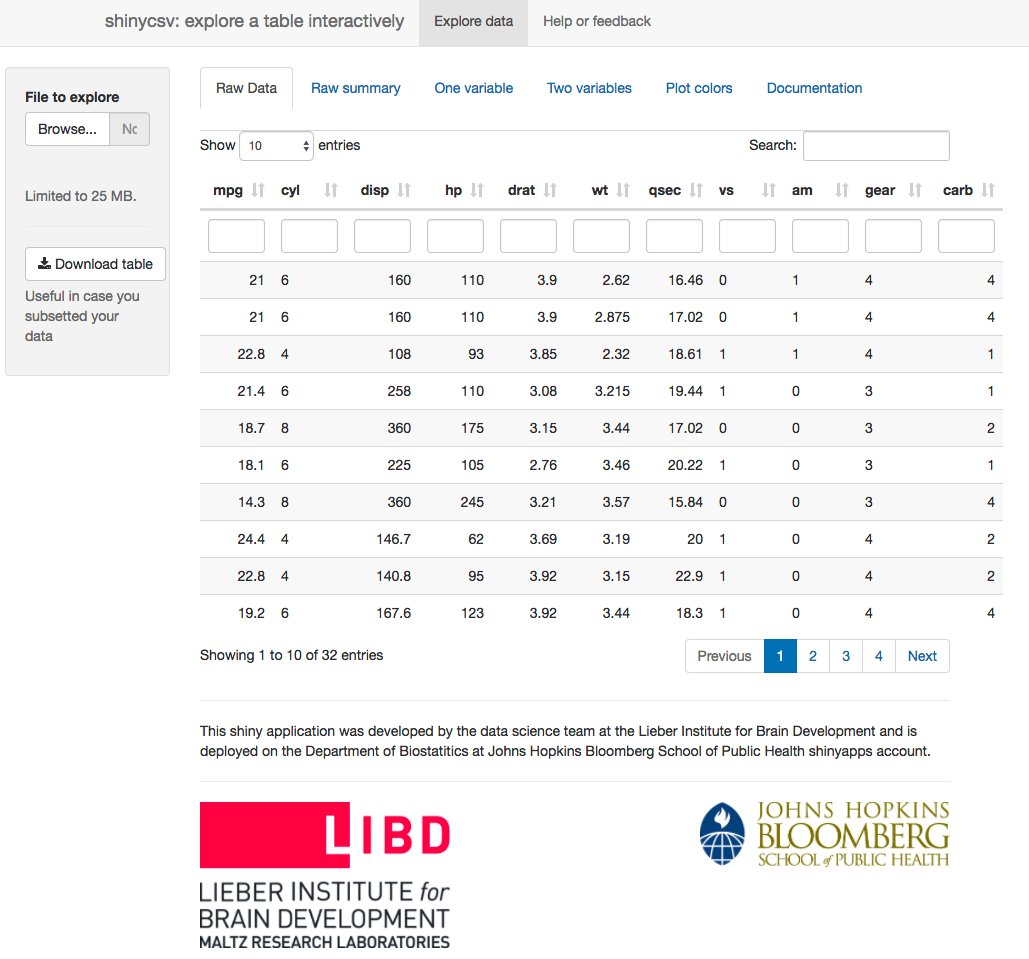1029x959 pixels.
Task: Click the mpg column filter box
Action: point(236,236)
